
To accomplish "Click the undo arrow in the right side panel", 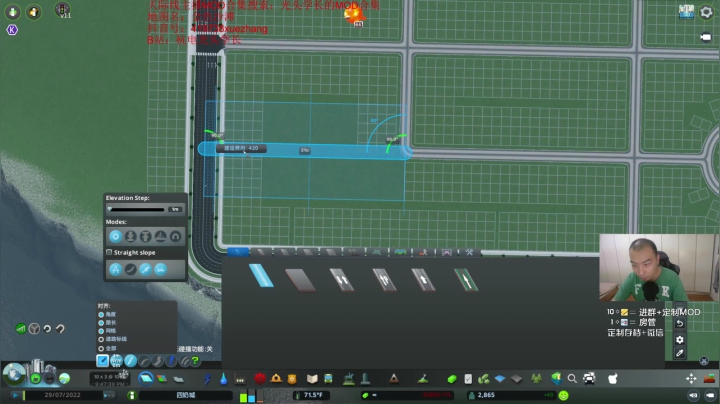I will pos(680,323).
